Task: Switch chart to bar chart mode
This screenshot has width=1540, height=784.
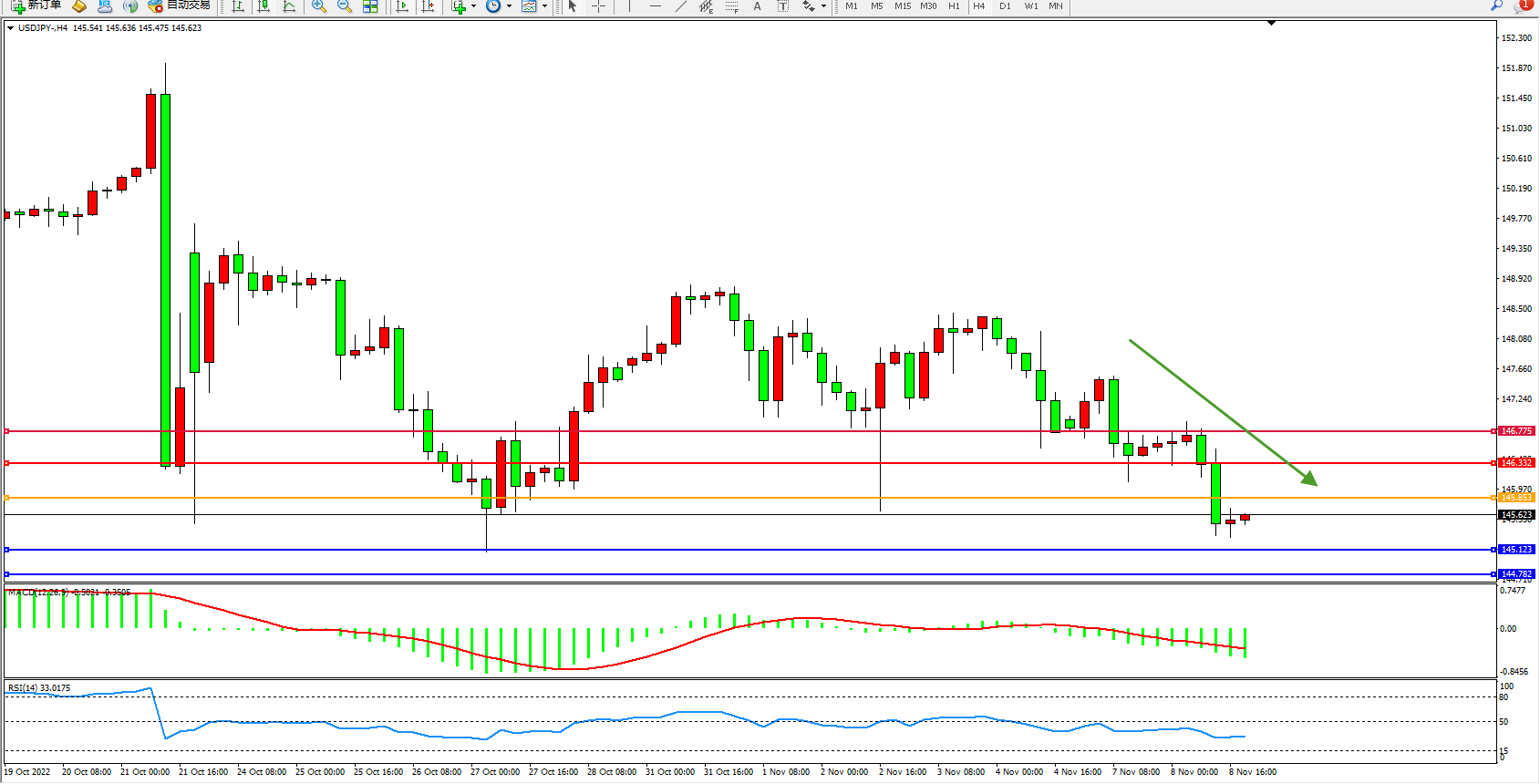Action: coord(238,6)
